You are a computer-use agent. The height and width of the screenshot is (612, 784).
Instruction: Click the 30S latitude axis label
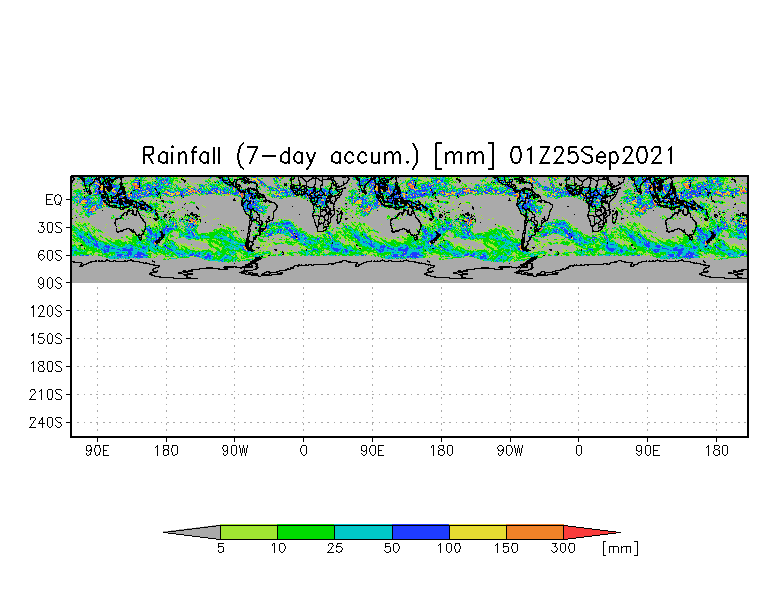pyautogui.click(x=50, y=228)
